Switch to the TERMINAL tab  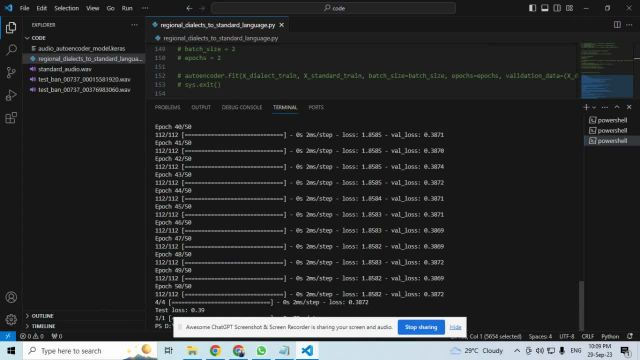(x=285, y=107)
